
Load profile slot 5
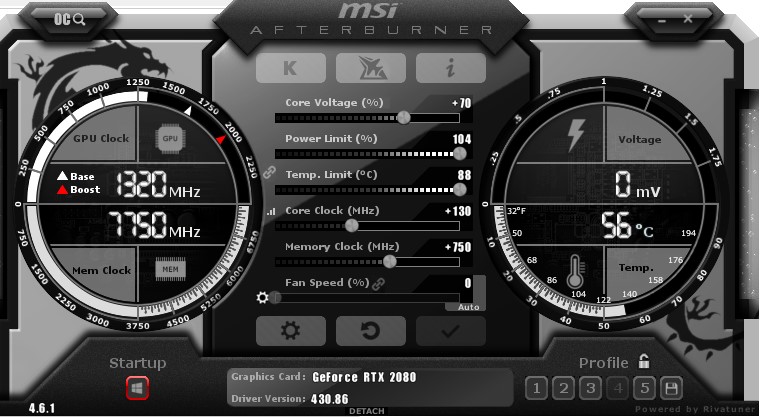pyautogui.click(x=644, y=388)
